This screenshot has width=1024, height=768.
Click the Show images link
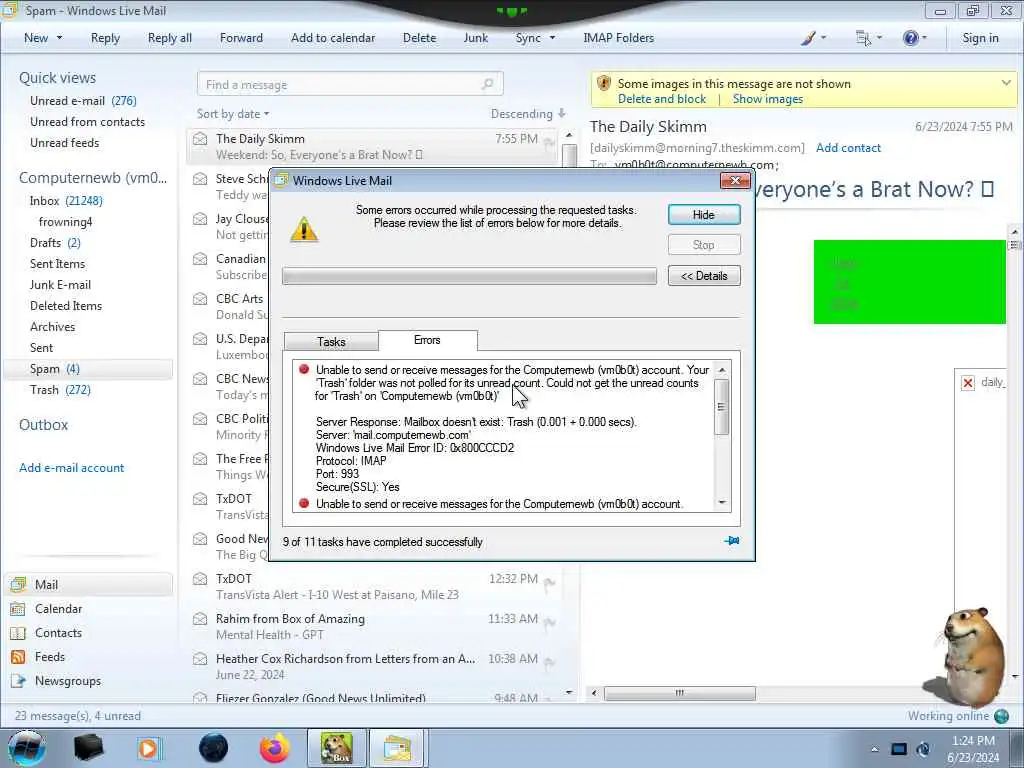click(767, 99)
